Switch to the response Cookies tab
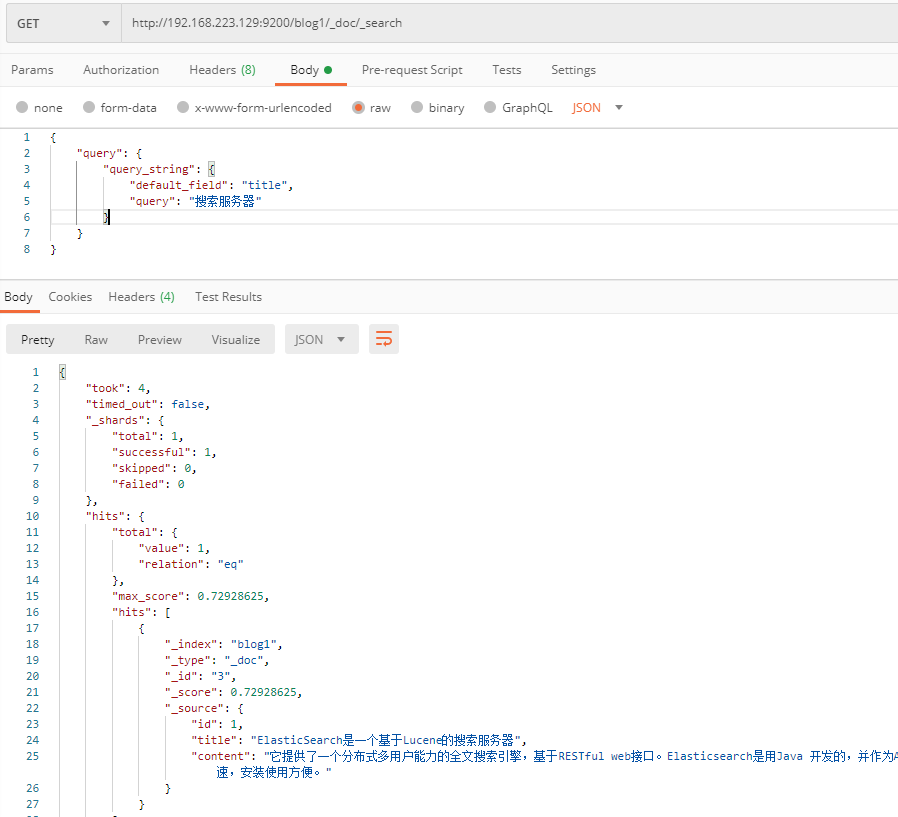Viewport: 898px width, 817px height. pos(70,297)
